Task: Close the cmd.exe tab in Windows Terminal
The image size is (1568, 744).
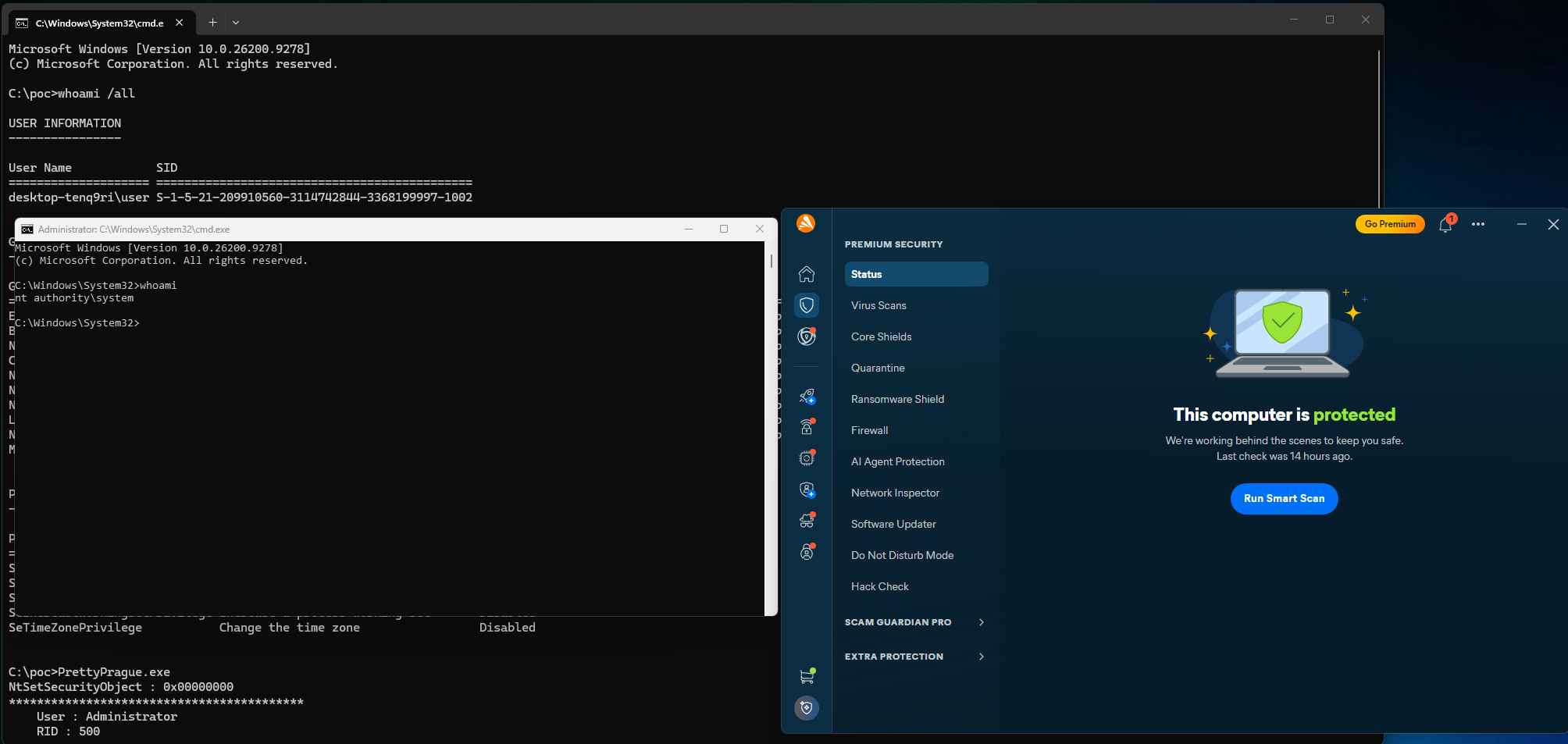Action: coord(180,23)
